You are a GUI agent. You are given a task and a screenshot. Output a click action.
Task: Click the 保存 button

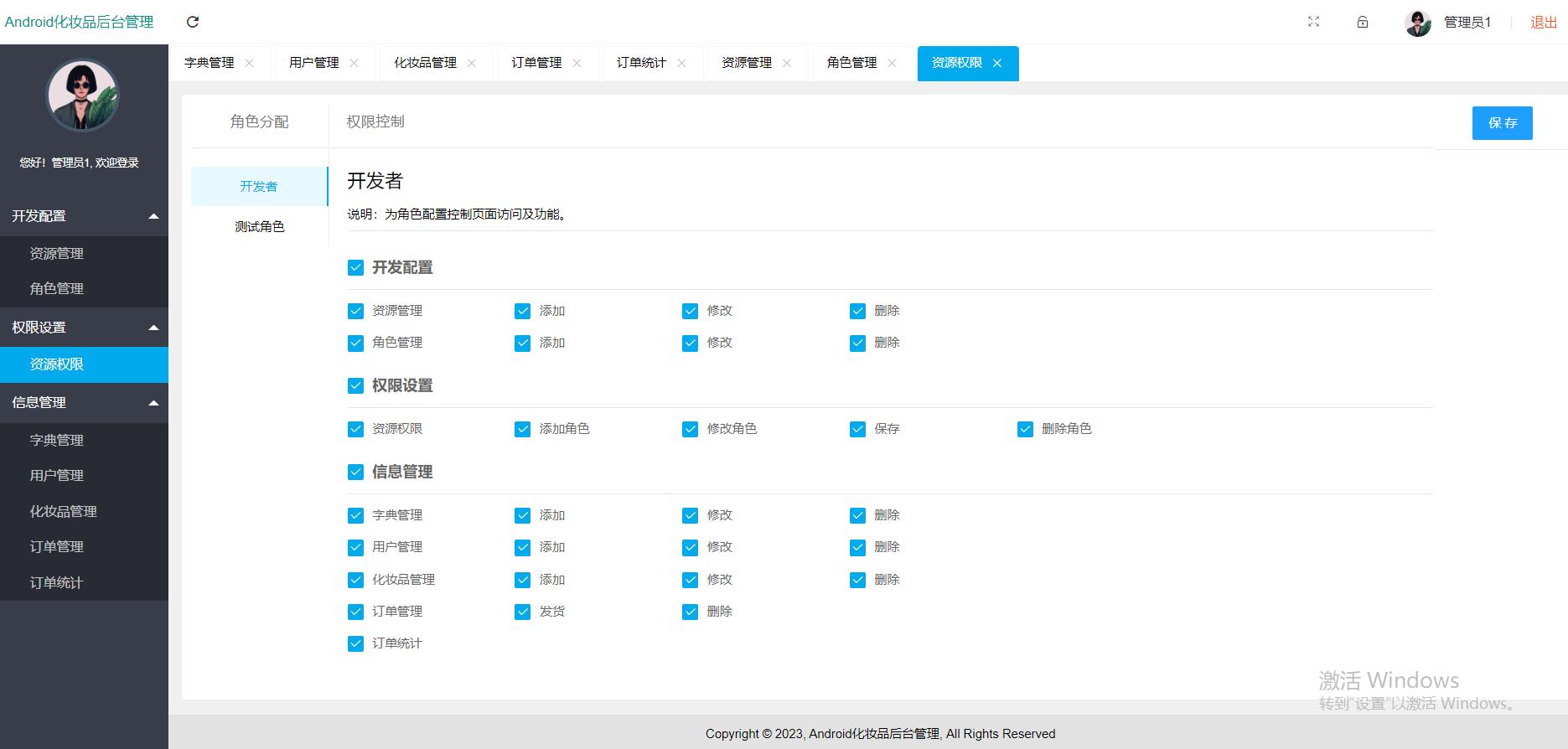1502,123
